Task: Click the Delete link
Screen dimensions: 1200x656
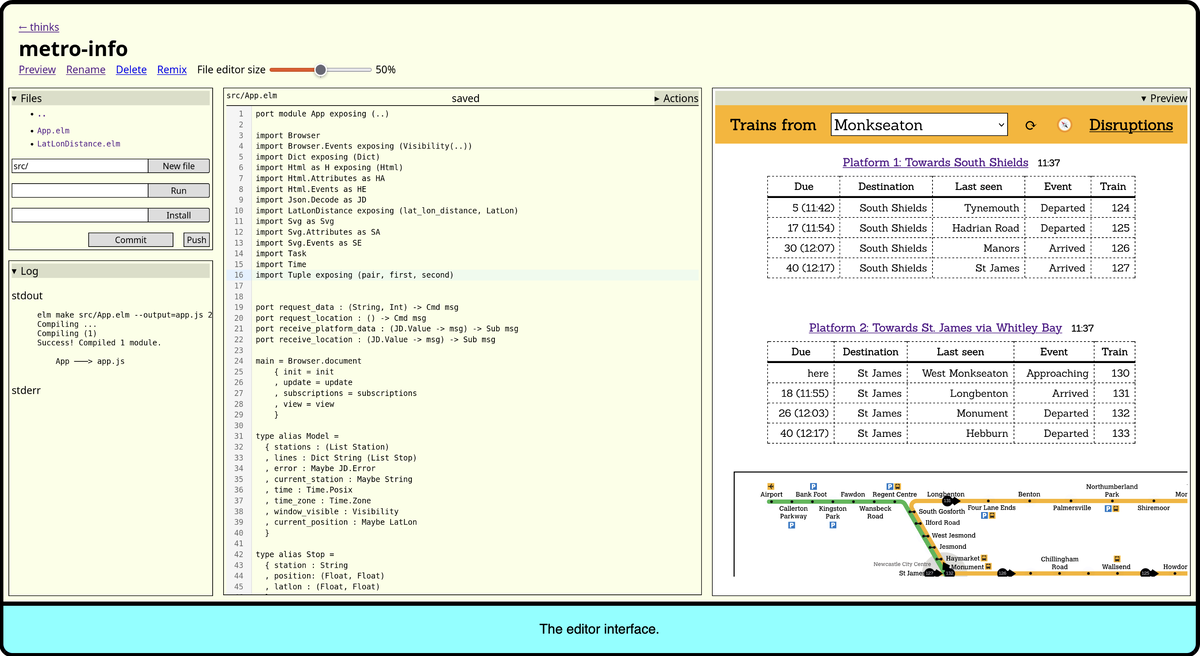Action: [x=131, y=70]
